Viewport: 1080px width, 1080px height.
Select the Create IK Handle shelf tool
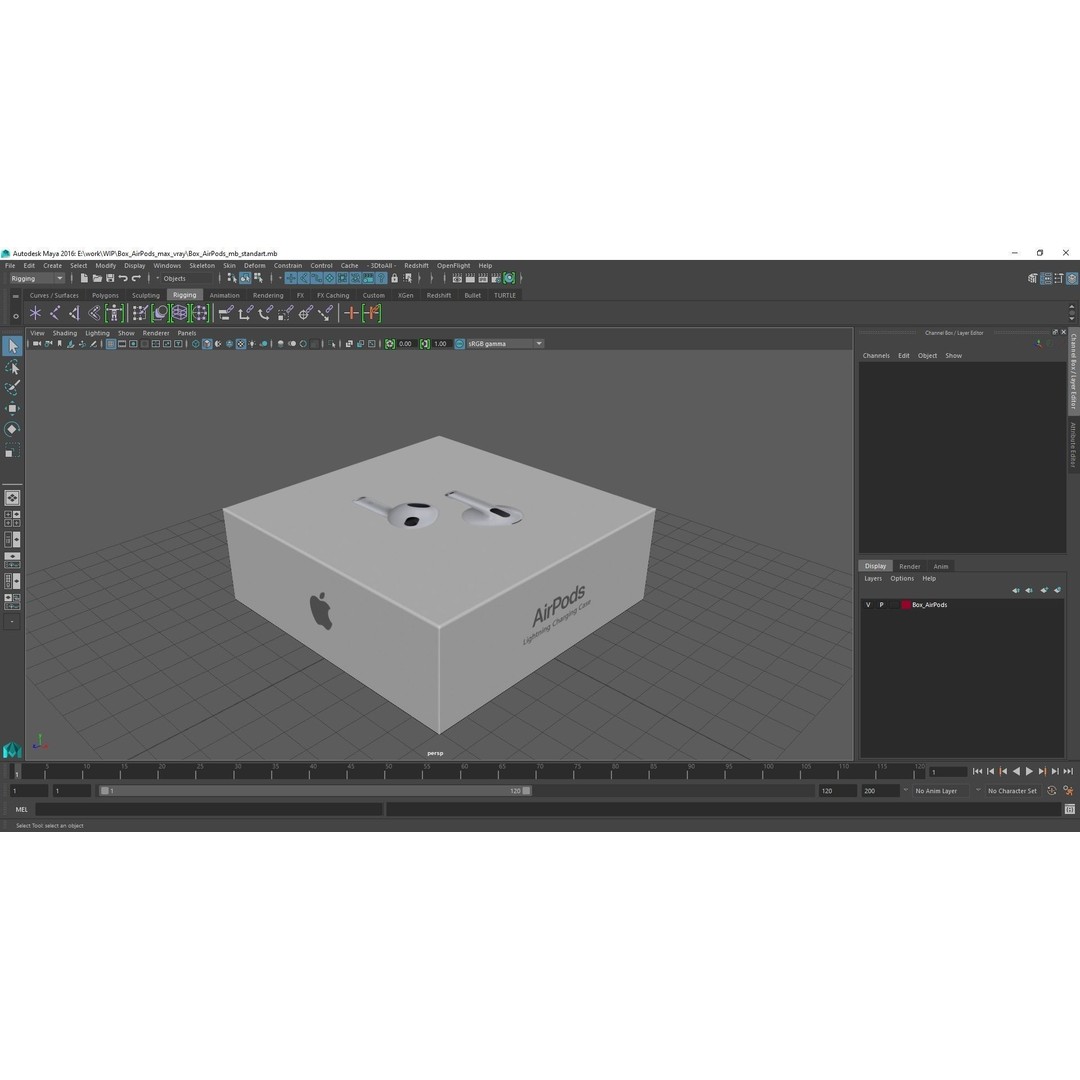74,313
